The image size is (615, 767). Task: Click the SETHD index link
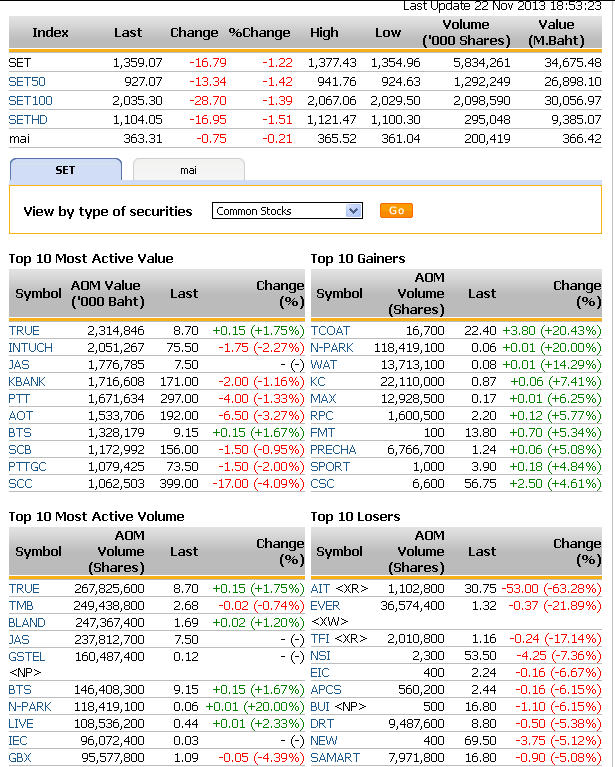28,120
